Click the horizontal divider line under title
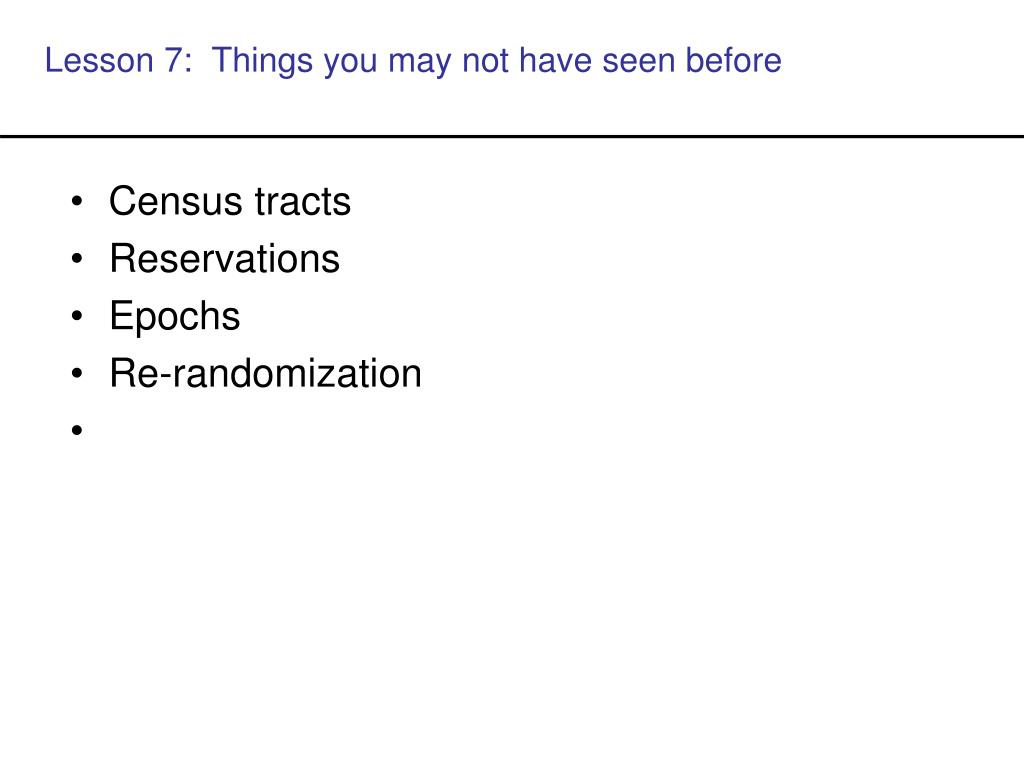 coord(512,136)
